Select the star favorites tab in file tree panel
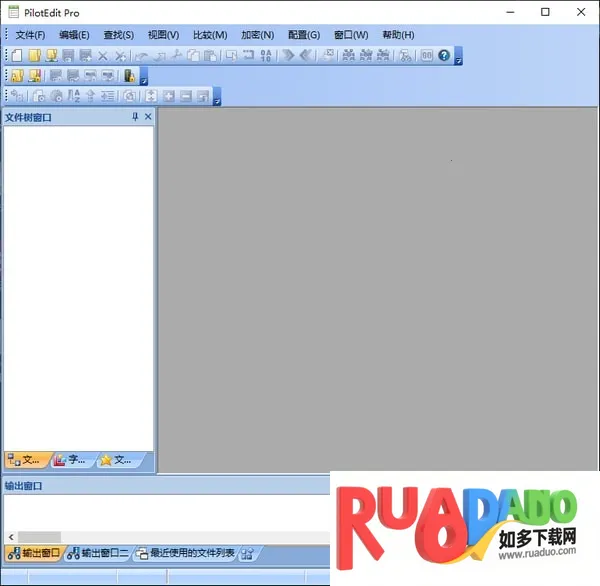The height and width of the screenshot is (586, 600). pyautogui.click(x=116, y=461)
